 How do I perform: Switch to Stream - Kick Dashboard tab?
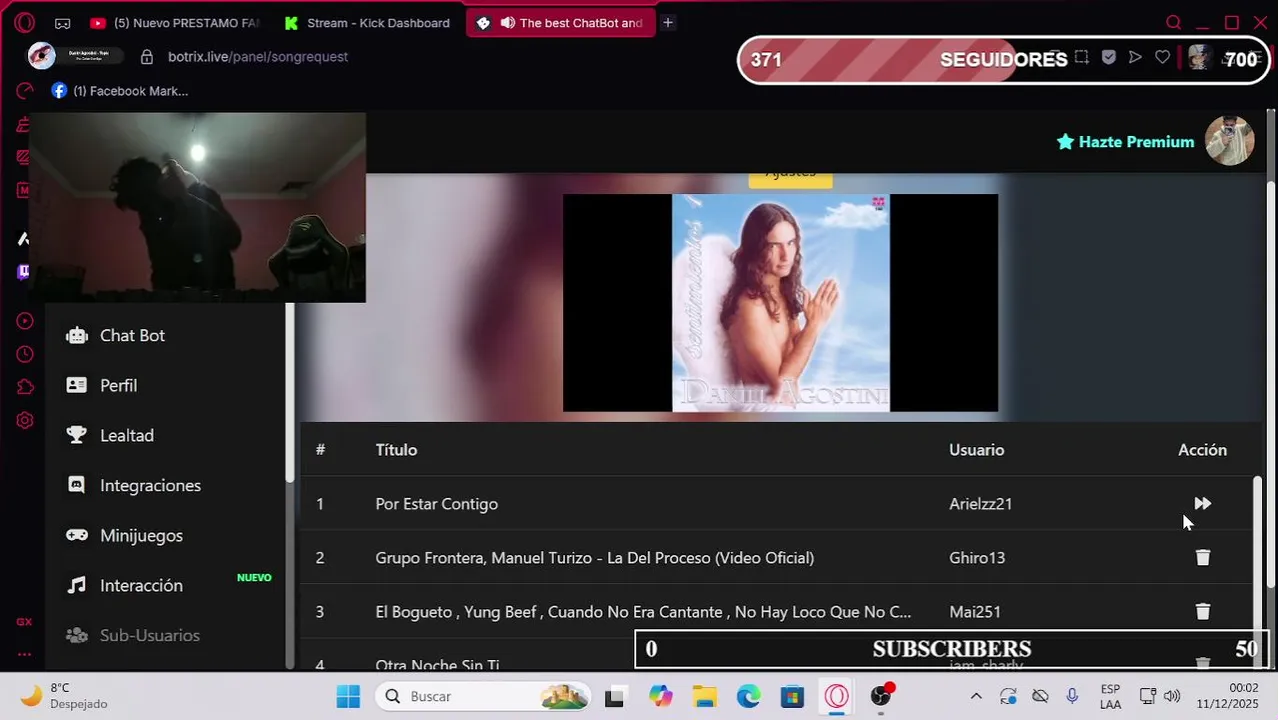tap(367, 23)
